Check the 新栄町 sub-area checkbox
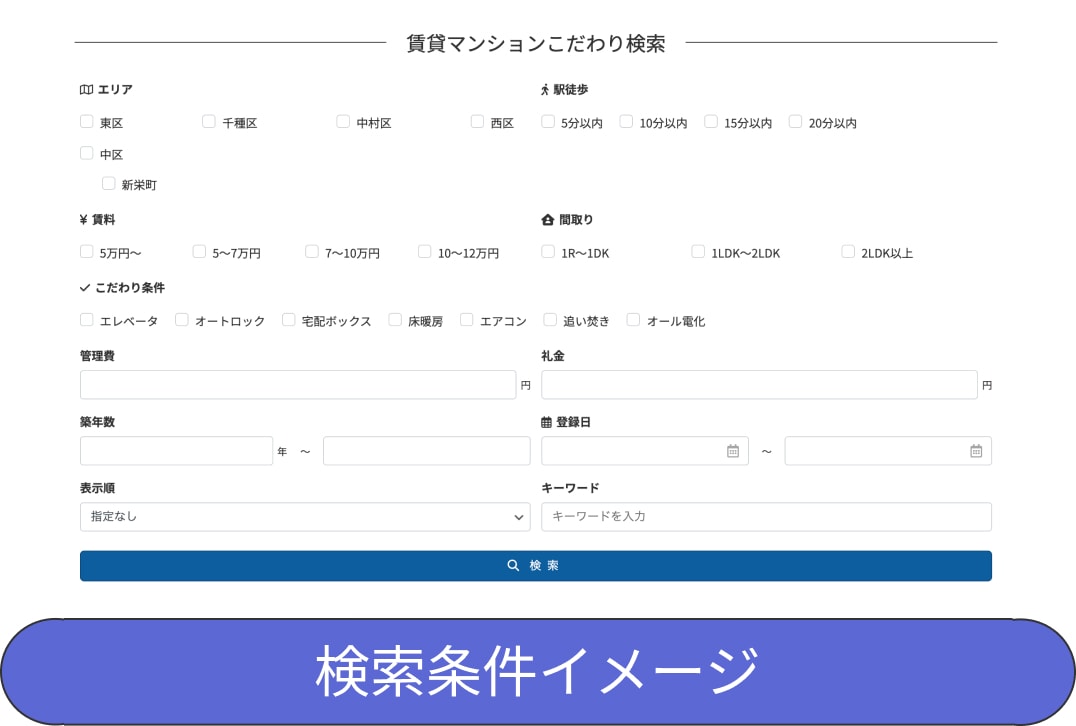1076x726 pixels. (x=108, y=183)
